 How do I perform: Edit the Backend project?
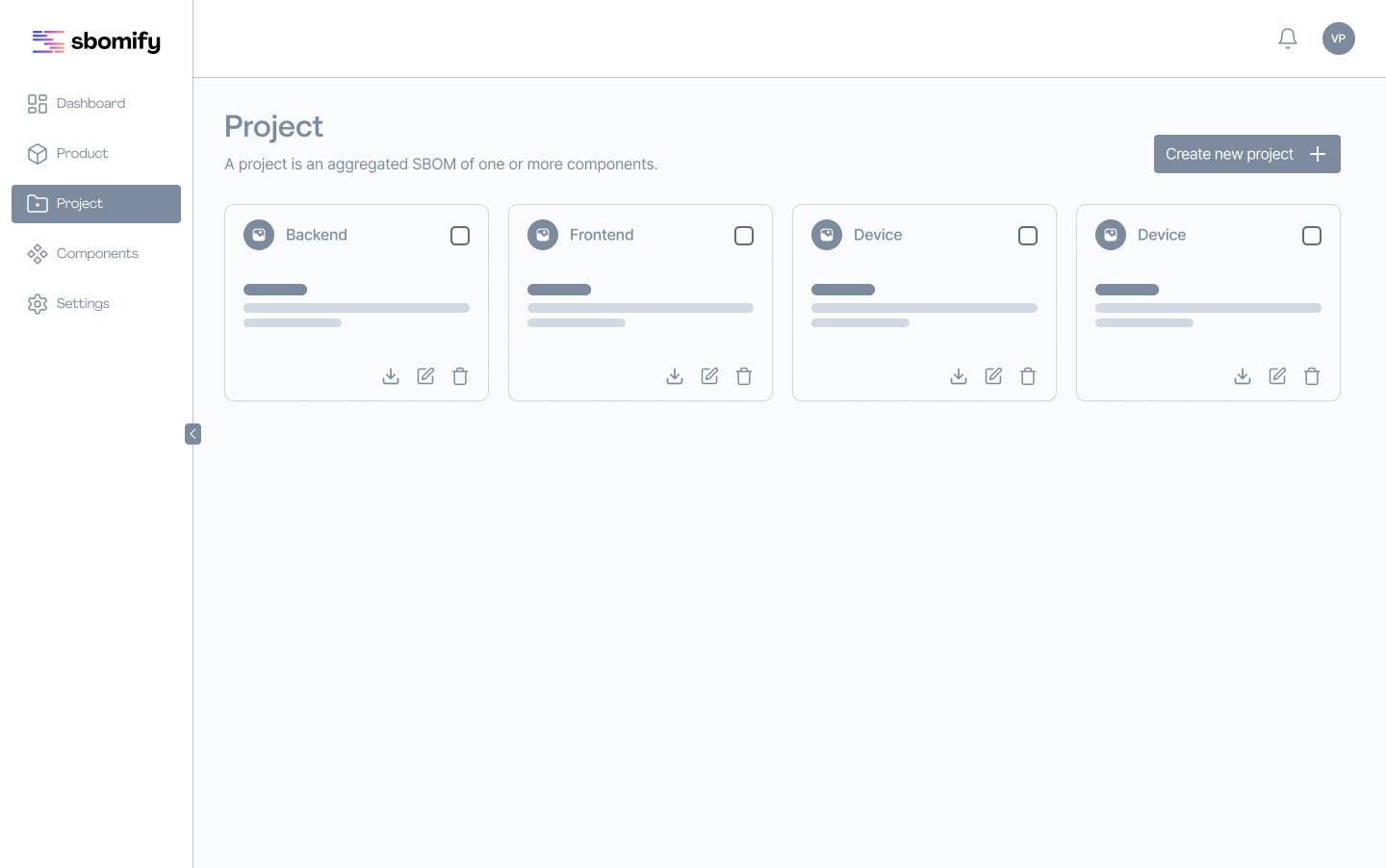pyautogui.click(x=425, y=376)
